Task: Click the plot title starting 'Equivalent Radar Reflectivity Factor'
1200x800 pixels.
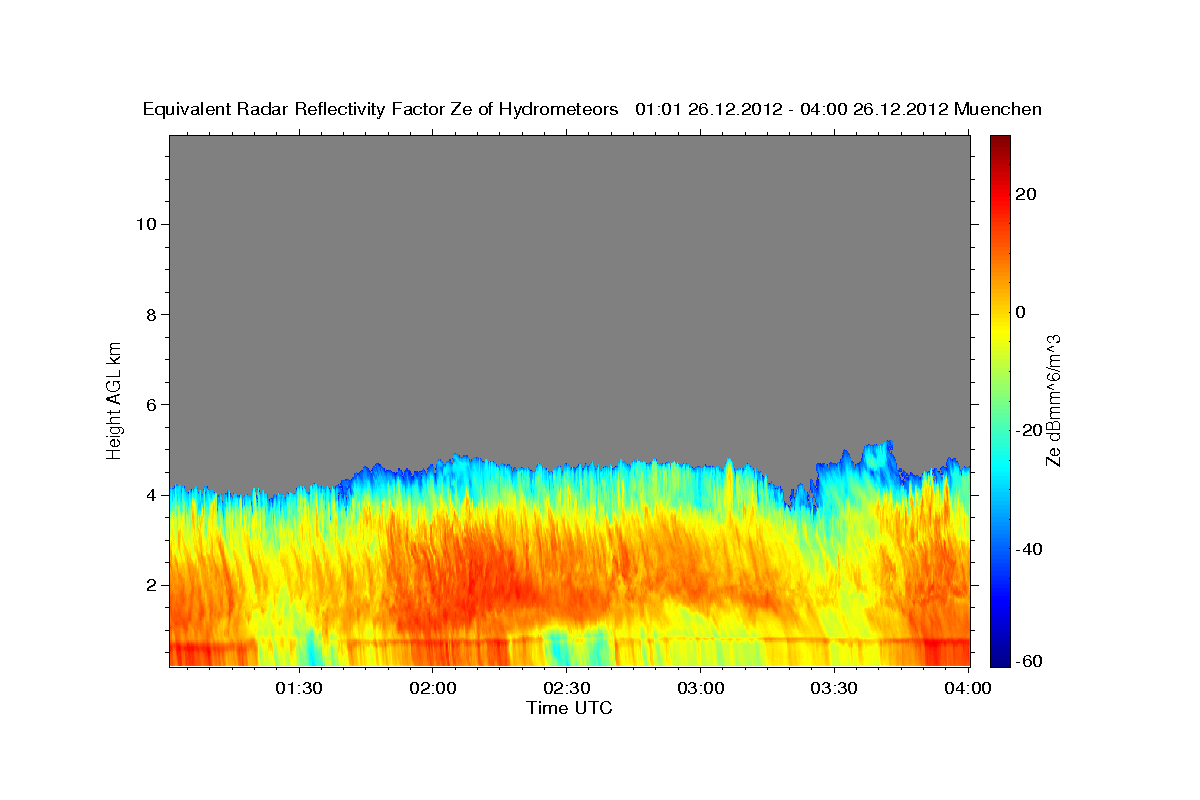Action: (x=592, y=109)
